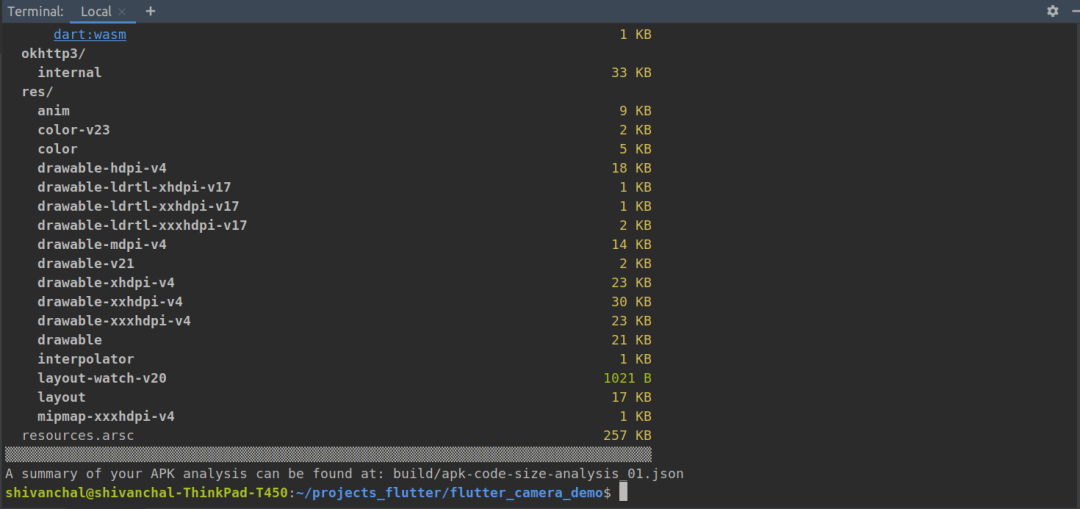Close the Local terminal tab

pyautogui.click(x=122, y=12)
